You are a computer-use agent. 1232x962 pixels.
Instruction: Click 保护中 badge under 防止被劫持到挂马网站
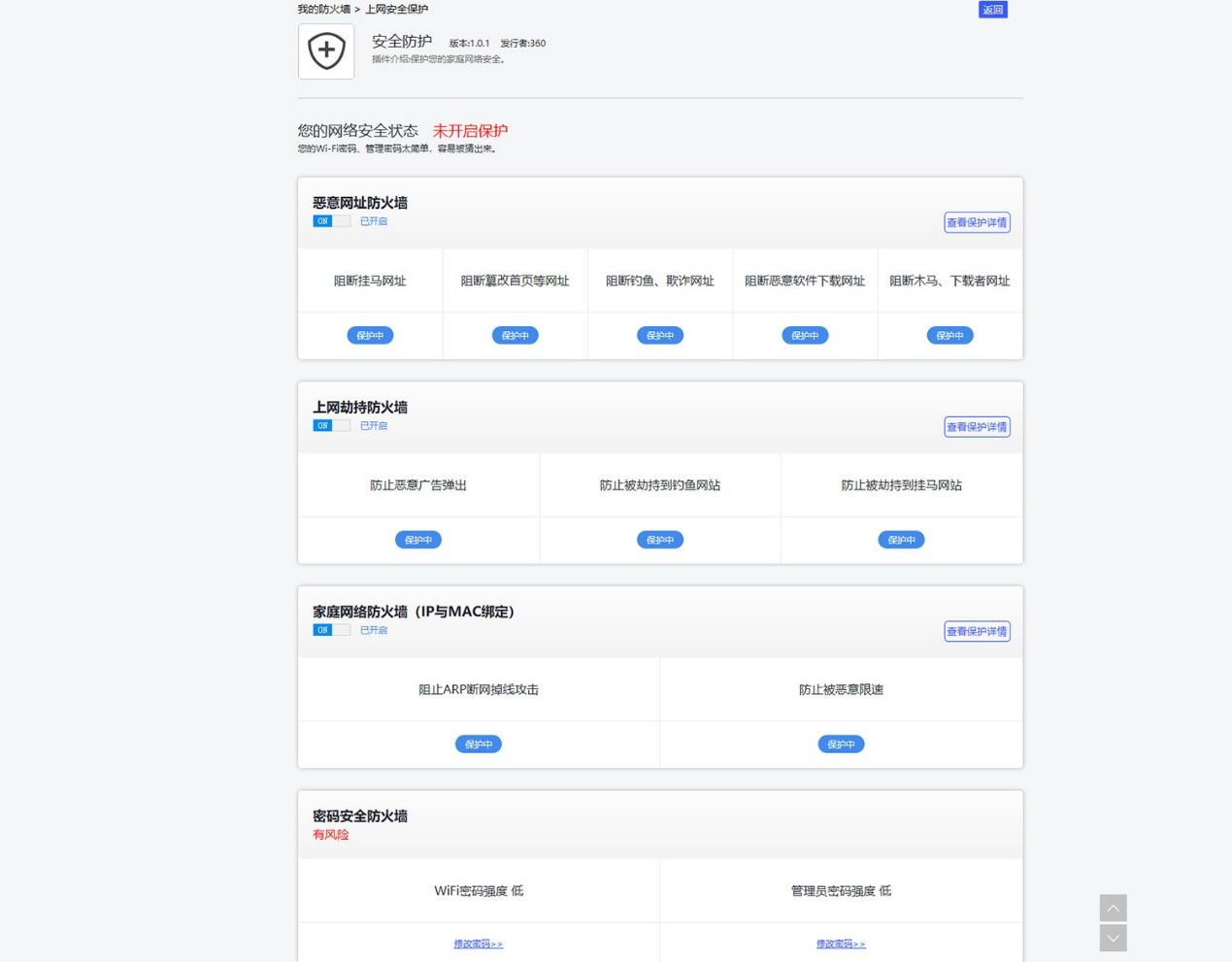901,540
